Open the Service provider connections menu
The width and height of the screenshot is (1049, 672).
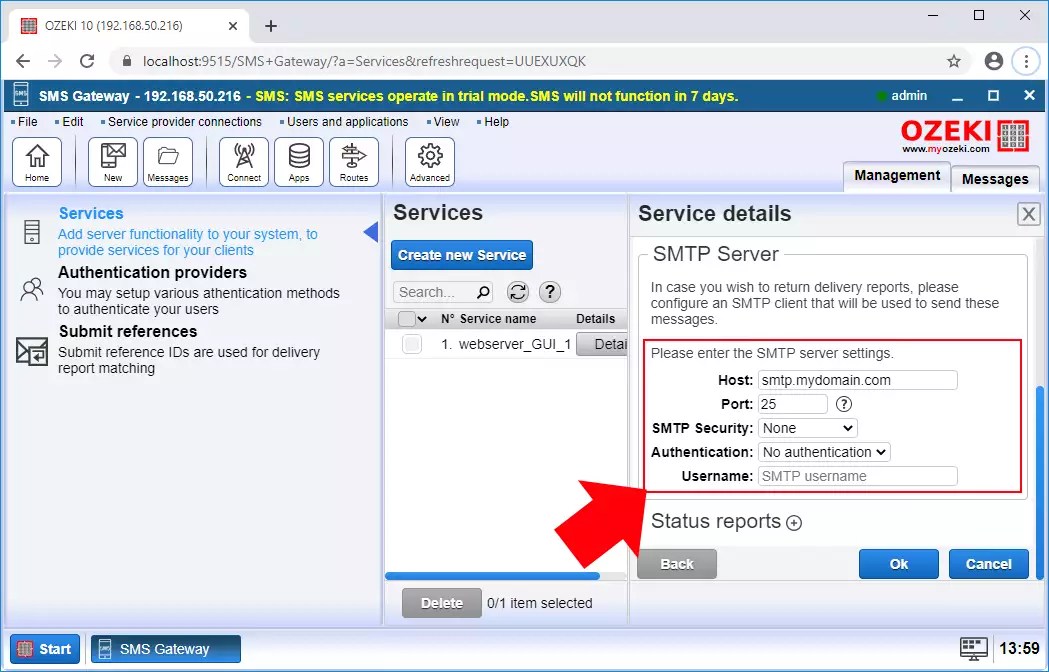[183, 121]
